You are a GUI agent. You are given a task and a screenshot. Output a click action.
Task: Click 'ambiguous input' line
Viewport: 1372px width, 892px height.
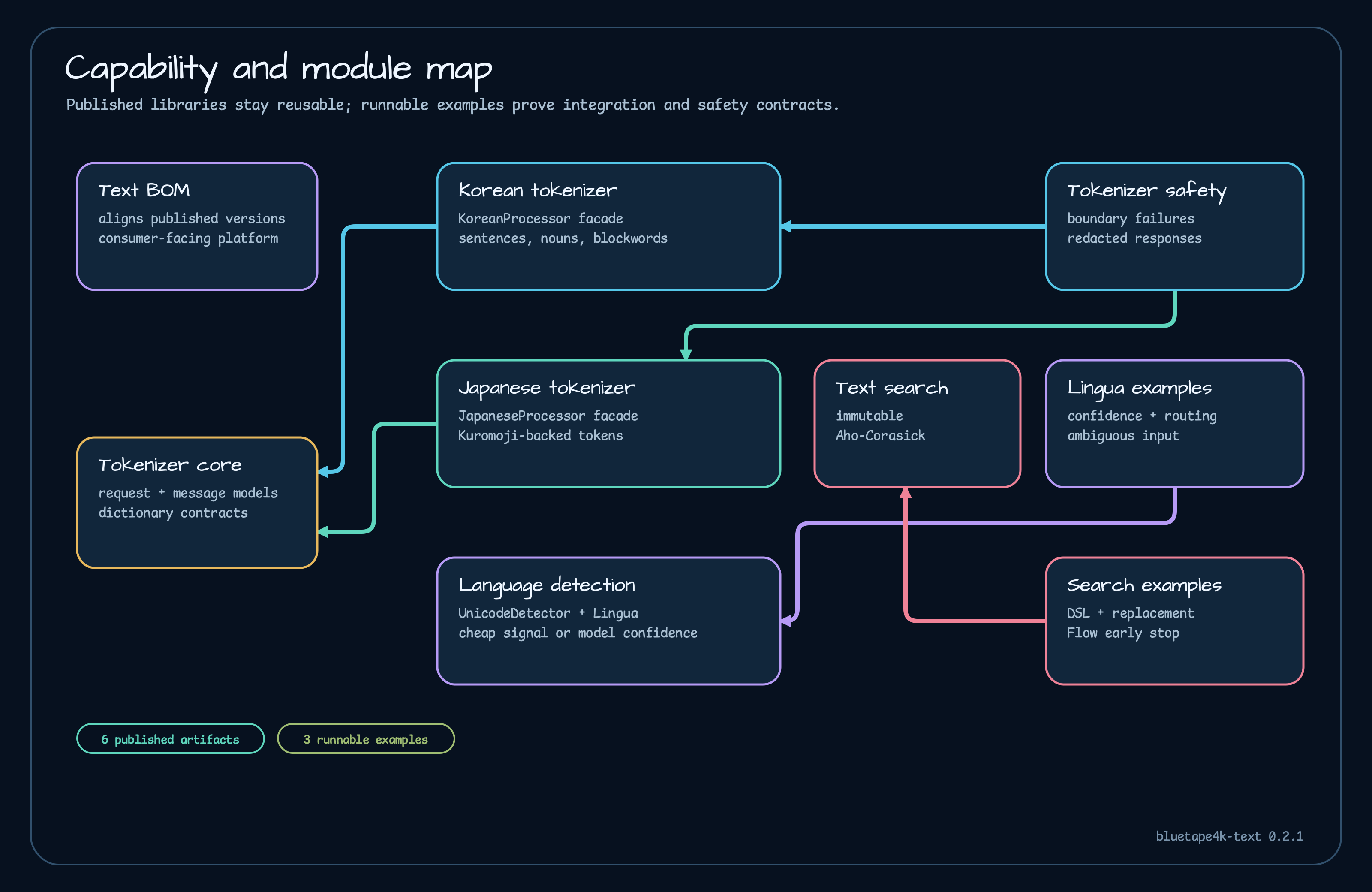click(1123, 435)
